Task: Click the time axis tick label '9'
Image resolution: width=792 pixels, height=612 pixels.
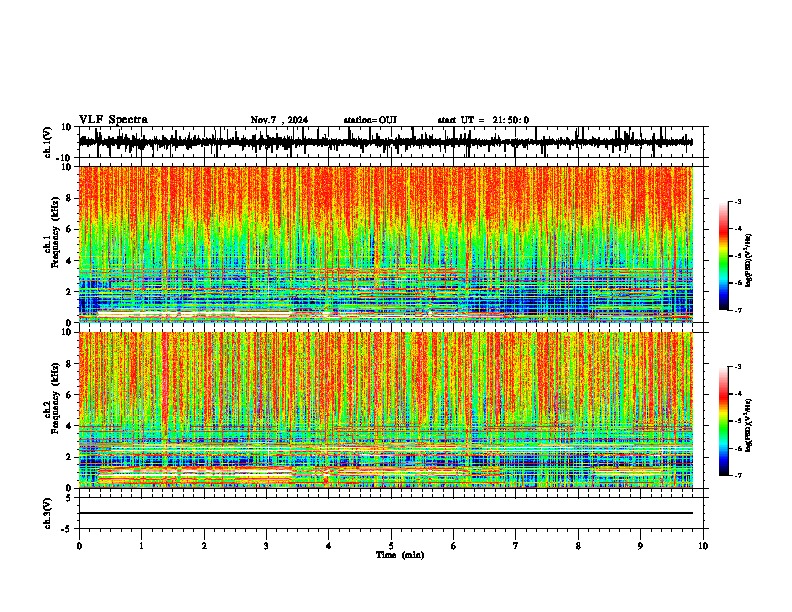Action: (x=640, y=545)
